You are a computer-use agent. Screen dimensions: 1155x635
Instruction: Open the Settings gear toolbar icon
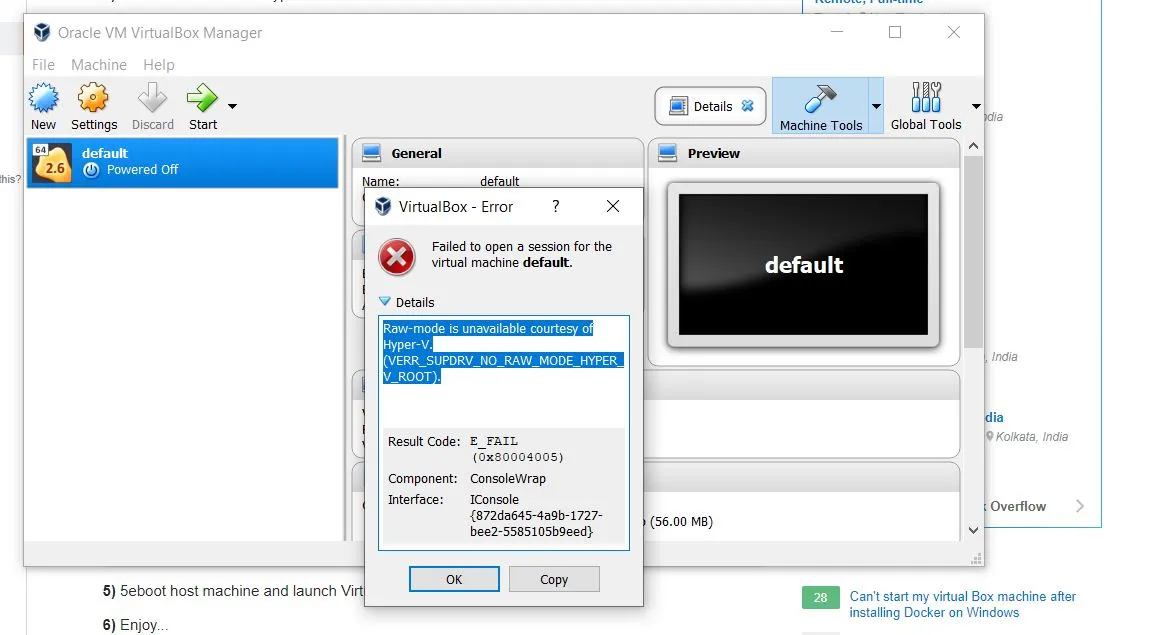coord(94,98)
